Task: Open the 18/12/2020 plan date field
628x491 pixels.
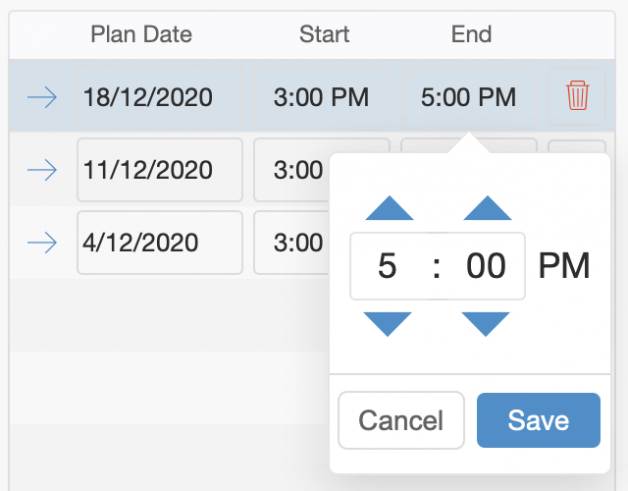Action: point(160,97)
